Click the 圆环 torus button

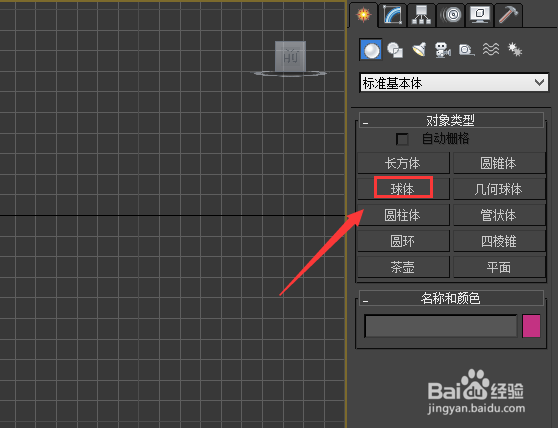403,241
